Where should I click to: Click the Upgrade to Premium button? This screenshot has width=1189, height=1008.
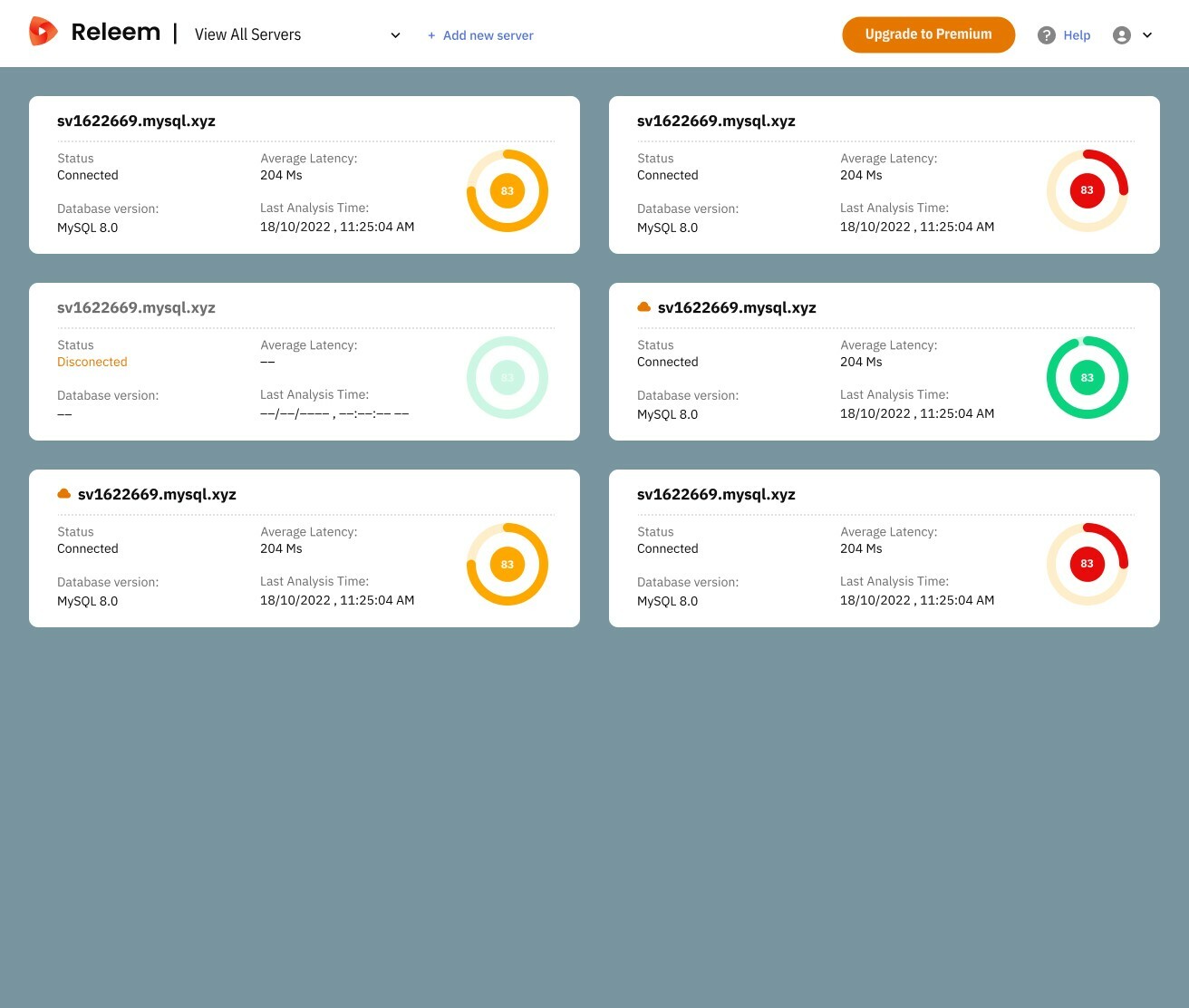coord(928,34)
